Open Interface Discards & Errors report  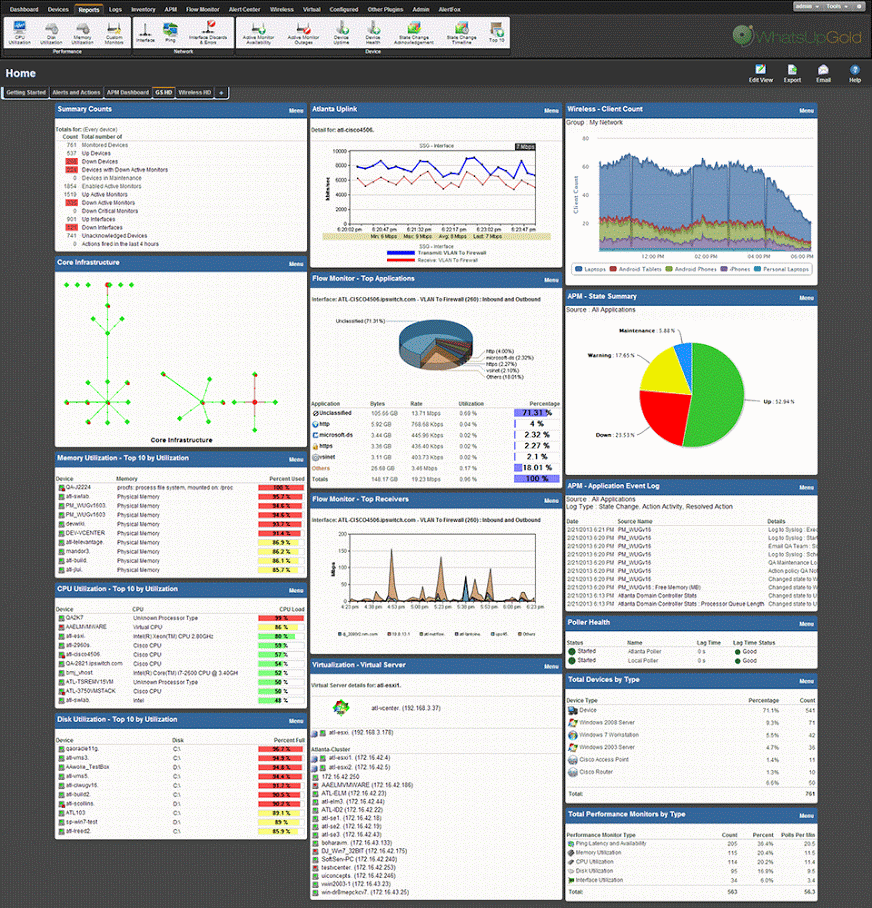[x=208, y=32]
